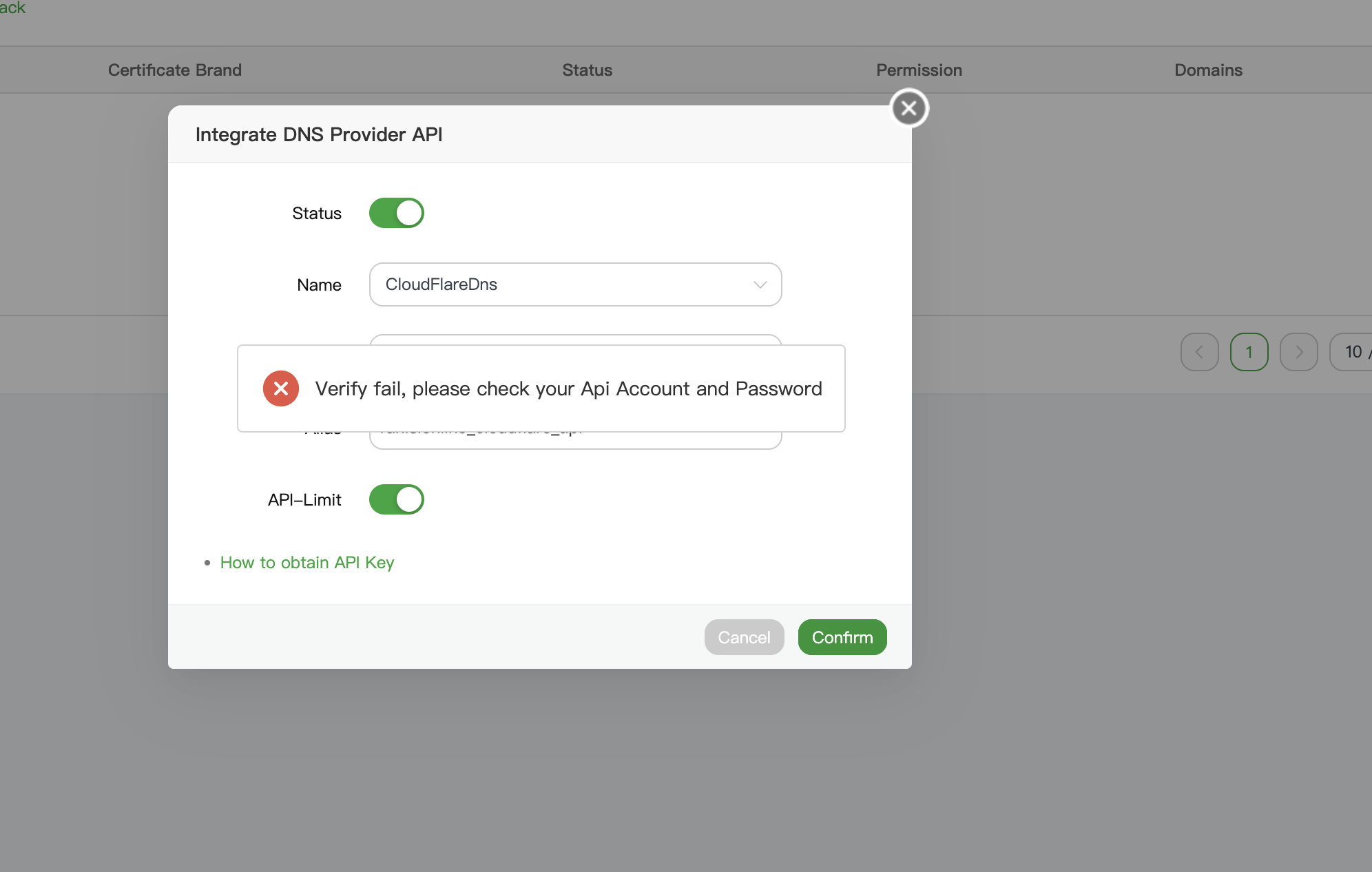Image resolution: width=1372 pixels, height=872 pixels.
Task: Select page 1 in the pagination
Action: point(1249,352)
